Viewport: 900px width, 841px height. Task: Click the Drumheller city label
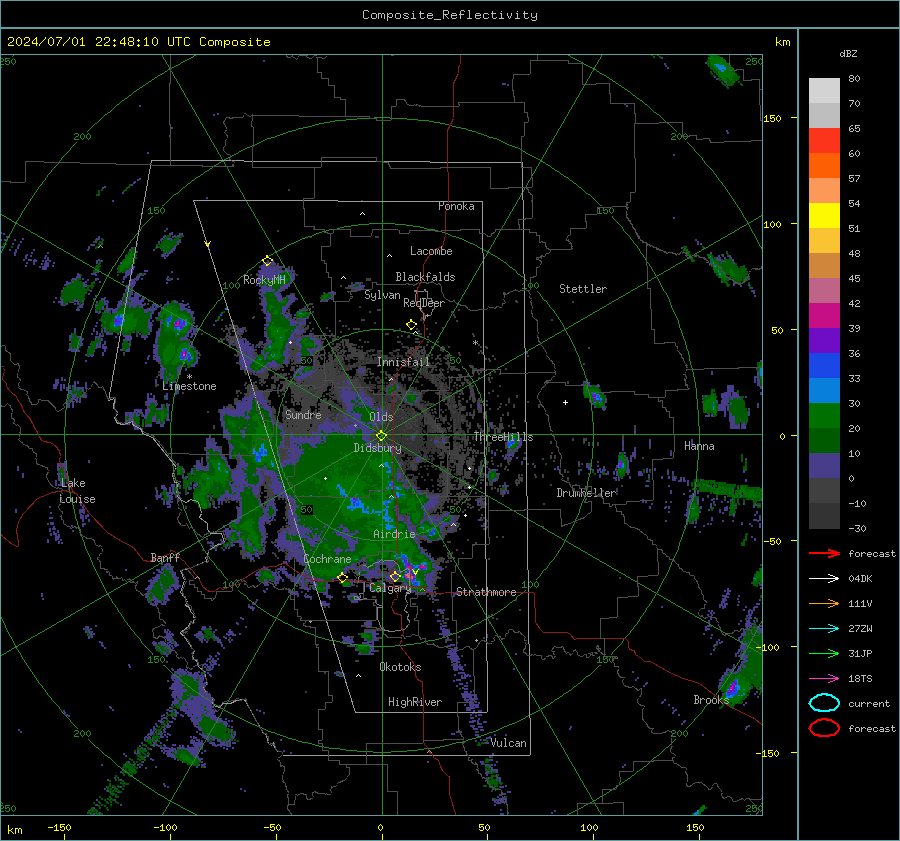pos(586,493)
